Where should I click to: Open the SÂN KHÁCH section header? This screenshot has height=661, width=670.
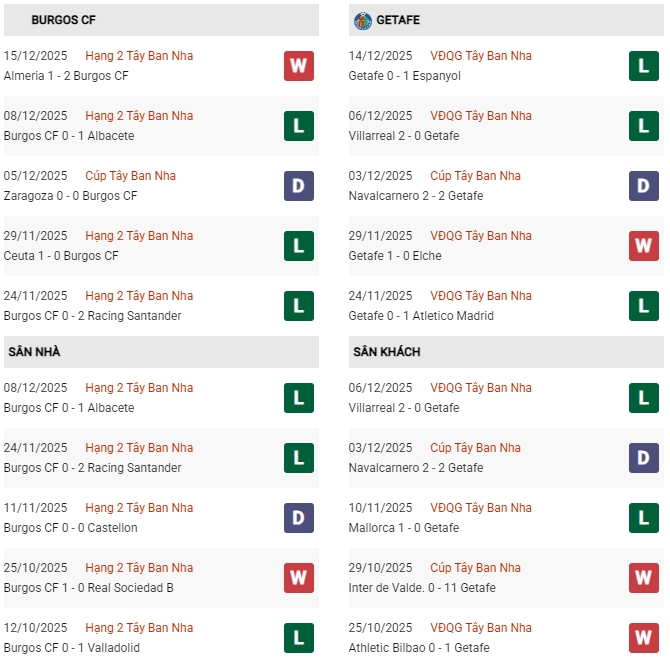pos(386,352)
